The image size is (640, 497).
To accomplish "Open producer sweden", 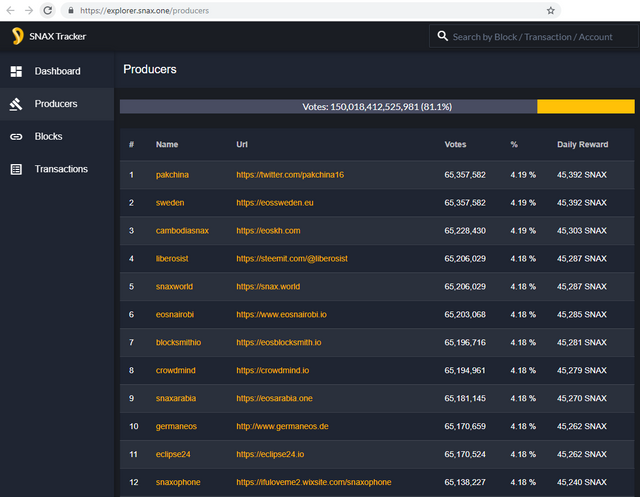I will 170,203.
